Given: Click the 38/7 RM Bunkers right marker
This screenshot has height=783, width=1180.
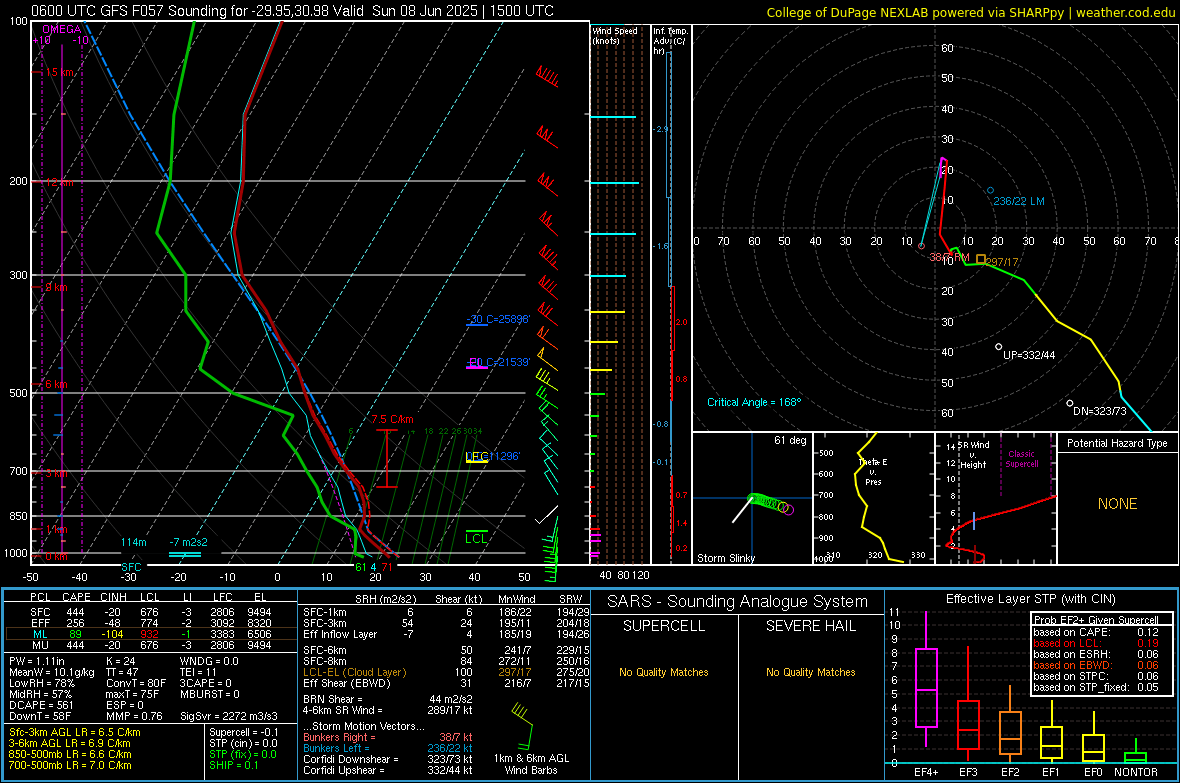Looking at the screenshot, I should click(x=948, y=257).
